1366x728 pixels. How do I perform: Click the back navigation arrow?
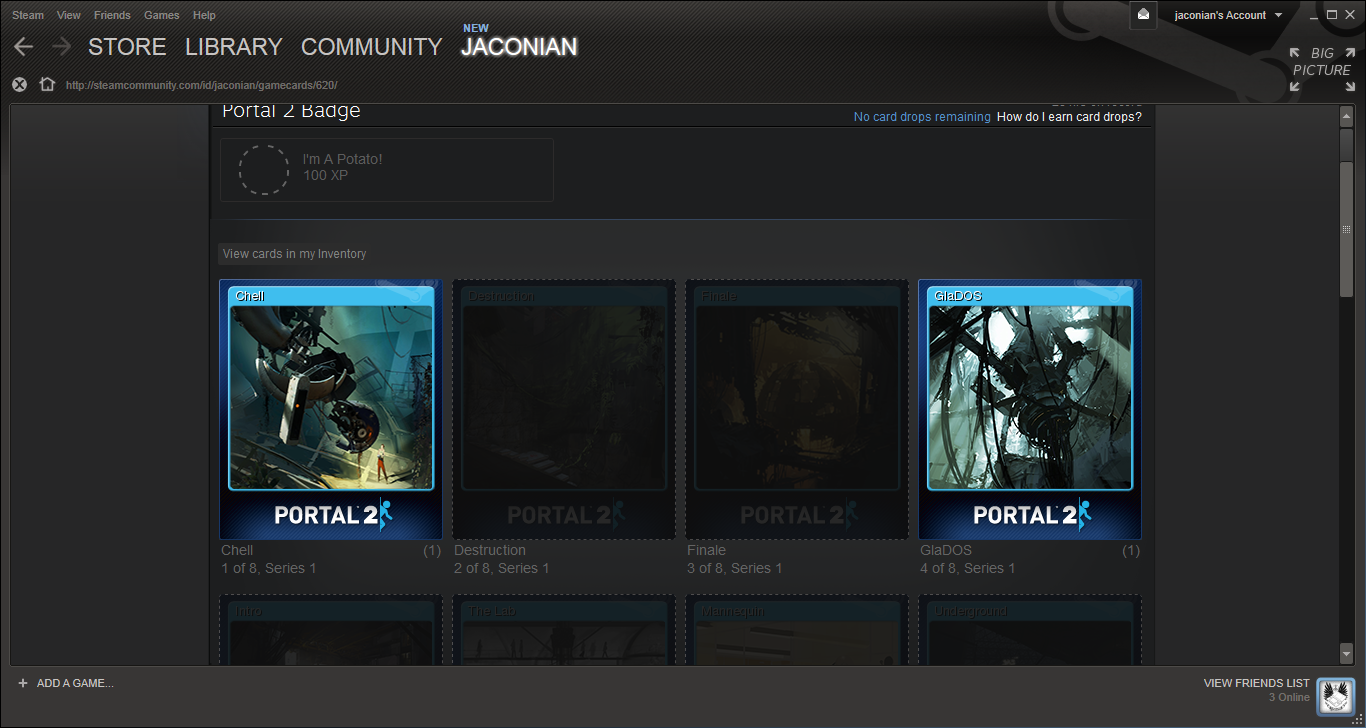click(x=22, y=46)
